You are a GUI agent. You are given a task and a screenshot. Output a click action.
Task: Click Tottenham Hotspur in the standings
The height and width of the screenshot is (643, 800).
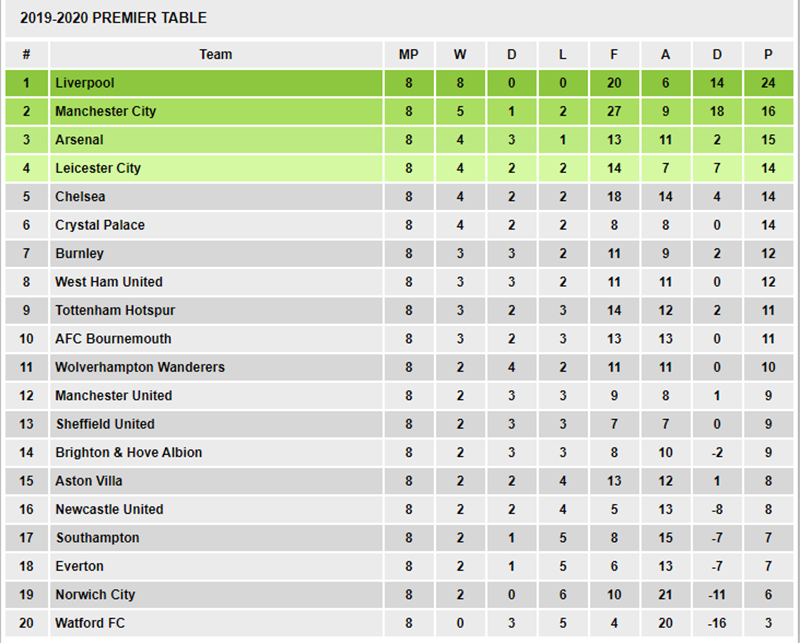[115, 310]
